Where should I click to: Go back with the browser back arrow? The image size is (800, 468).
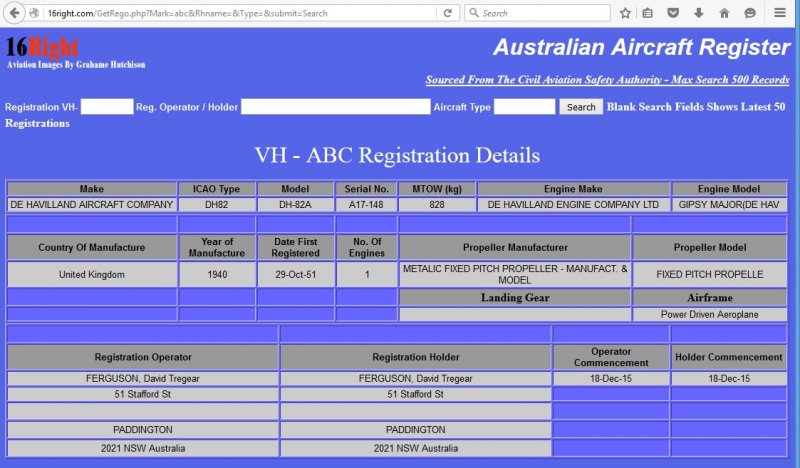click(x=14, y=13)
